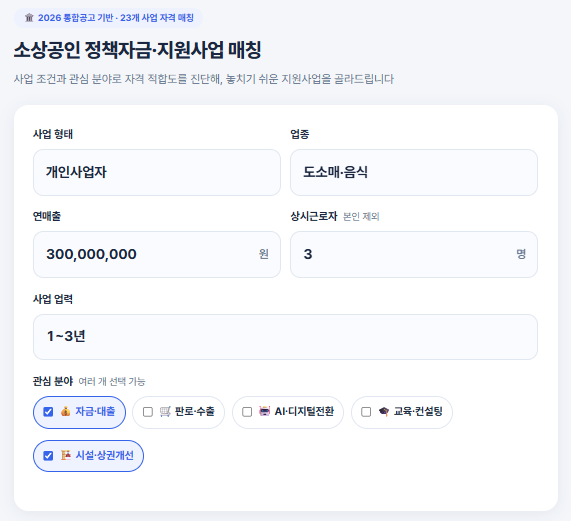The image size is (571, 521).
Task: Click the shopping cart icon in 판로·수출 chip
Action: pyautogui.click(x=165, y=412)
